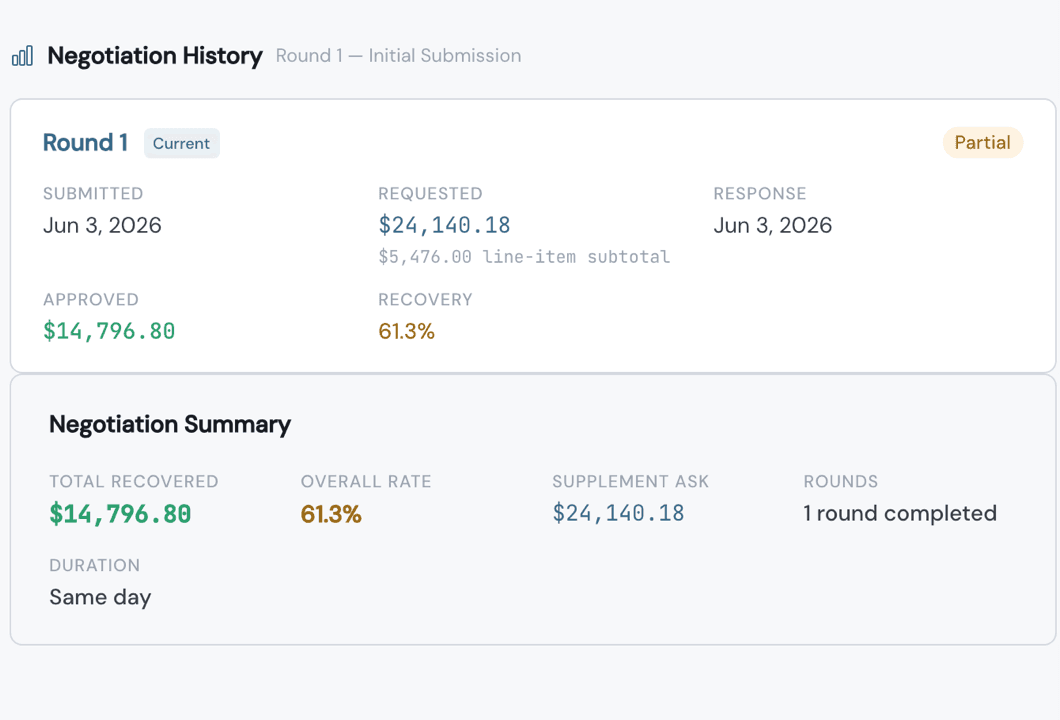Screen dimensions: 1060x720
Task: Click the TOTAL RECOVERED label
Action: (134, 481)
